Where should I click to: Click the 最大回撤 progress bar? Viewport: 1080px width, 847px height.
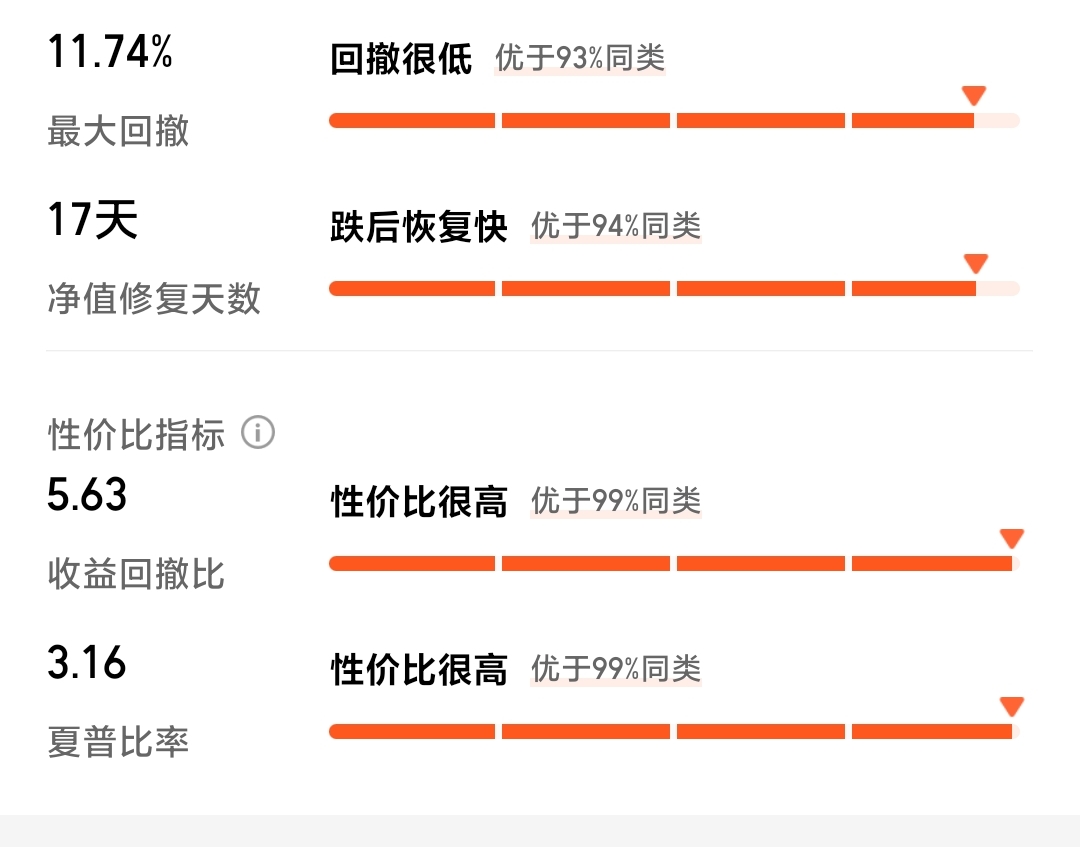click(x=674, y=121)
